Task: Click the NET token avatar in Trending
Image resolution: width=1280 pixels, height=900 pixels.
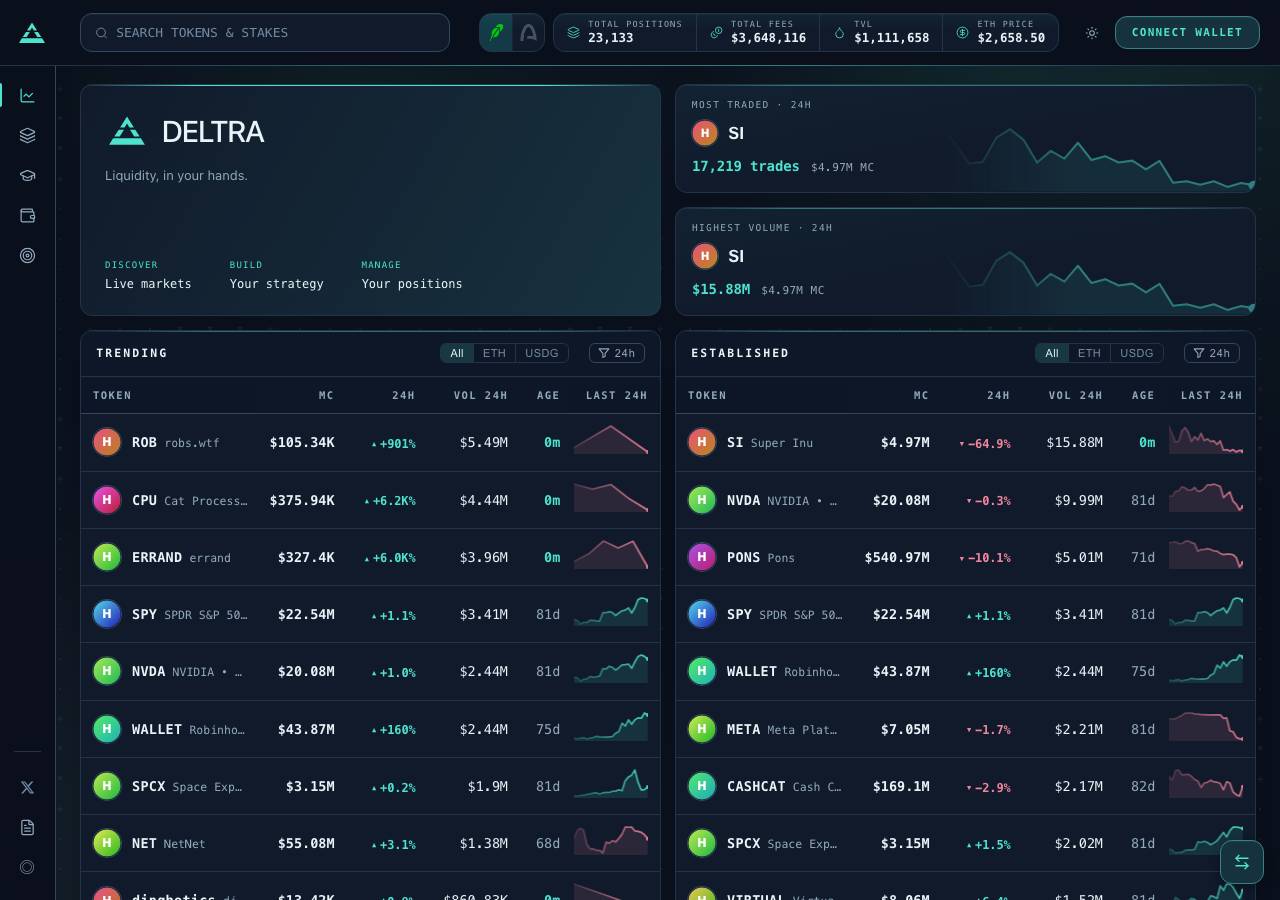Action: pos(107,843)
